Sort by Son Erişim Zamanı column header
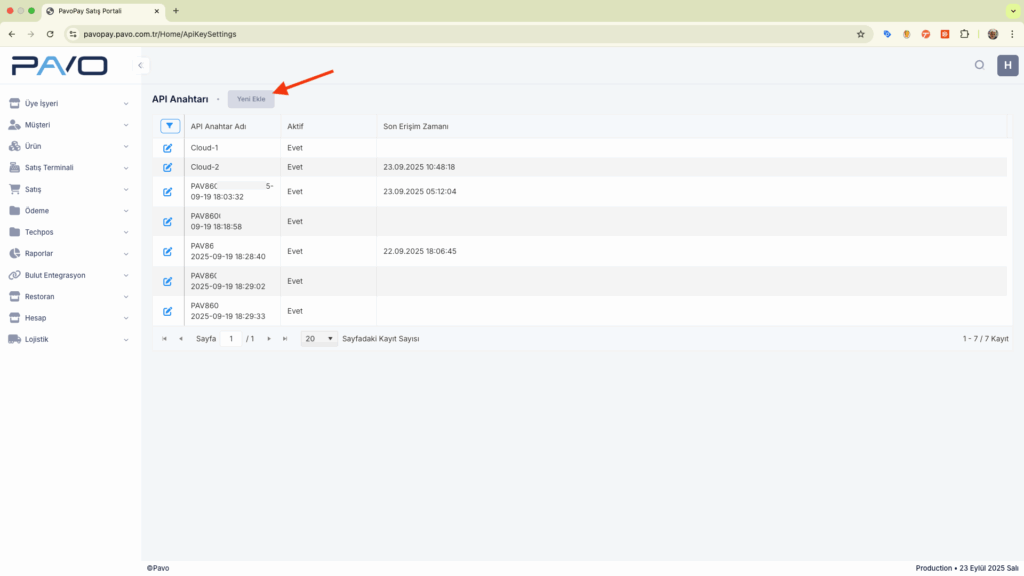Screen dimensions: 1024x576 coord(416,126)
